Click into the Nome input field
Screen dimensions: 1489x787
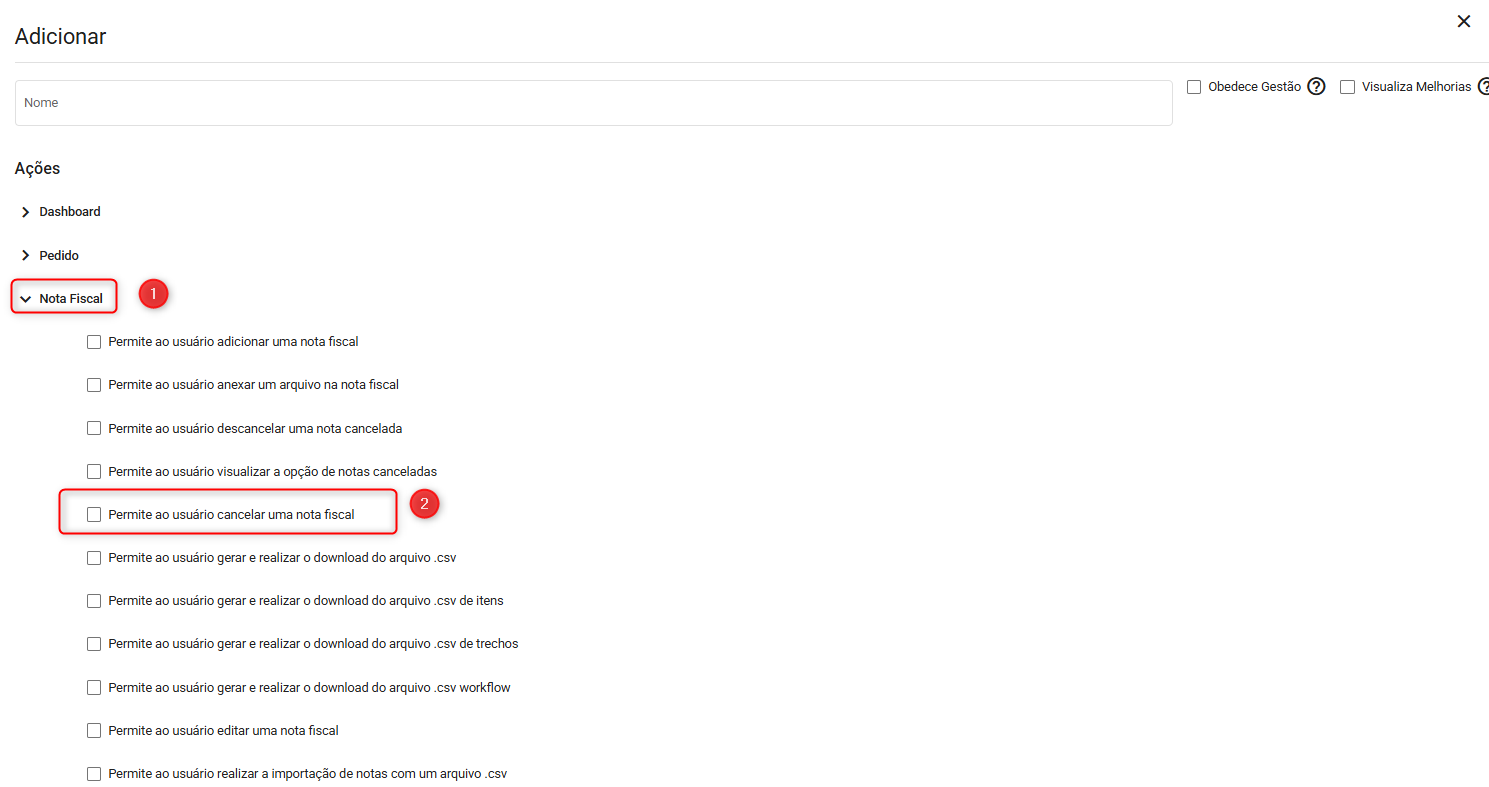(x=593, y=103)
